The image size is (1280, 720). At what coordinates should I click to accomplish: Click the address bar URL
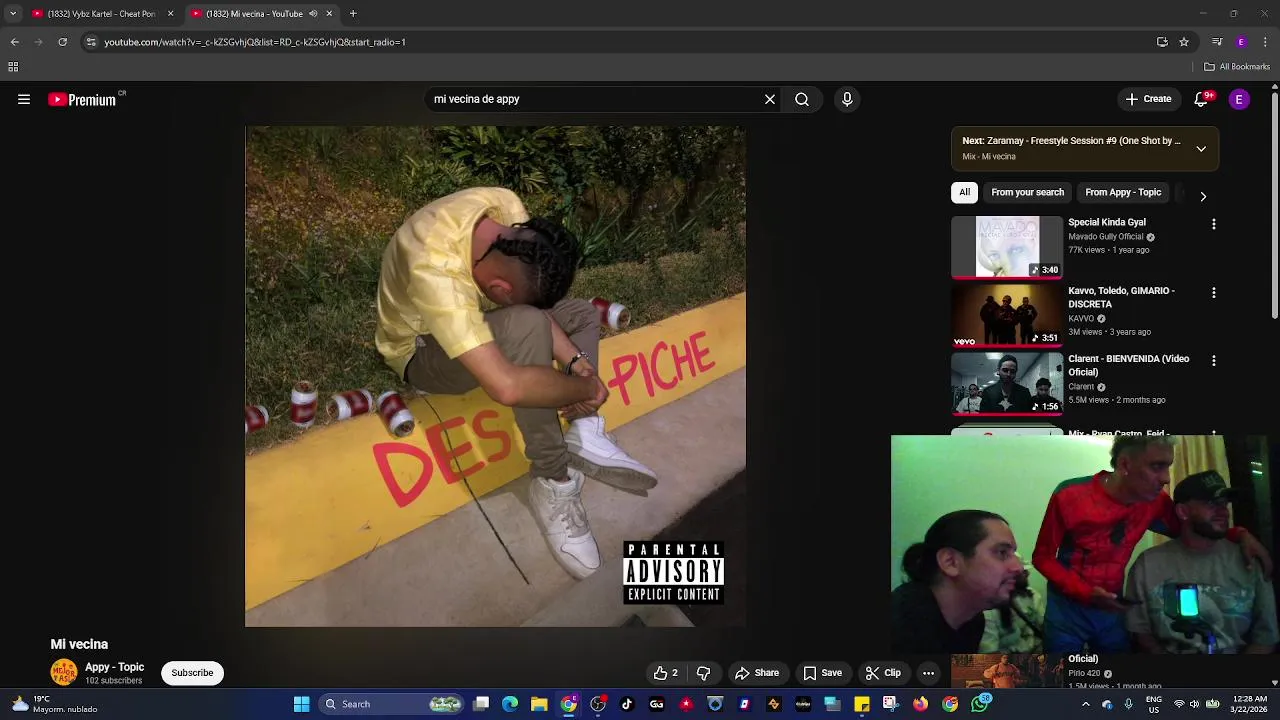pyautogui.click(x=254, y=42)
